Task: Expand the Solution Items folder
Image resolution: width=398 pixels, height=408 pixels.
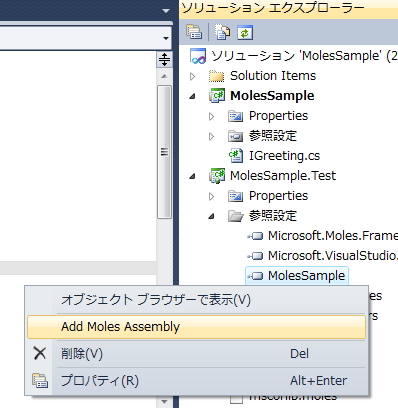Action: 192,76
